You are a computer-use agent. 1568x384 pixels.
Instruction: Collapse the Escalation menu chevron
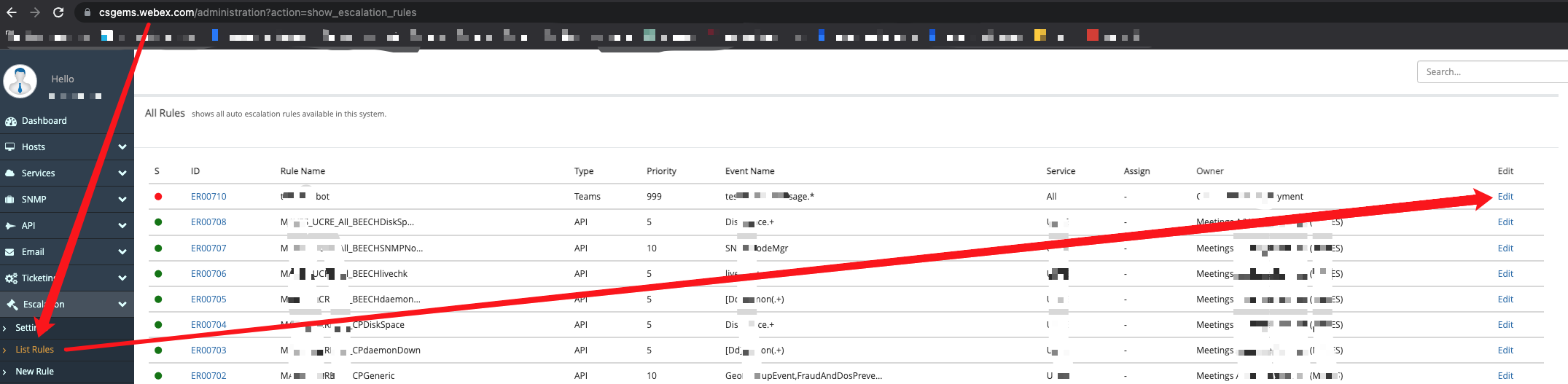pyautogui.click(x=122, y=304)
